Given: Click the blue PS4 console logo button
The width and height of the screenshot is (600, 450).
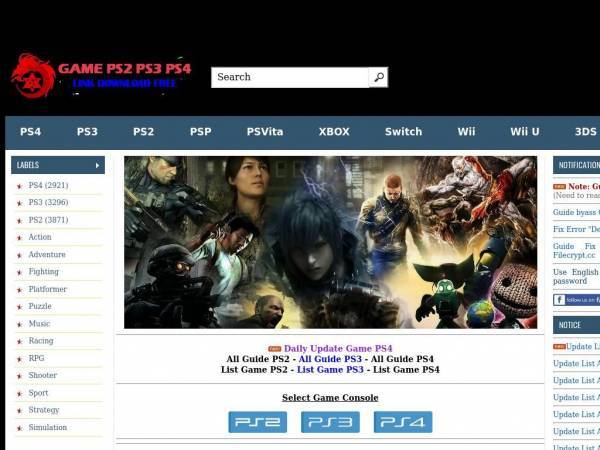Looking at the screenshot, I should pyautogui.click(x=403, y=422).
